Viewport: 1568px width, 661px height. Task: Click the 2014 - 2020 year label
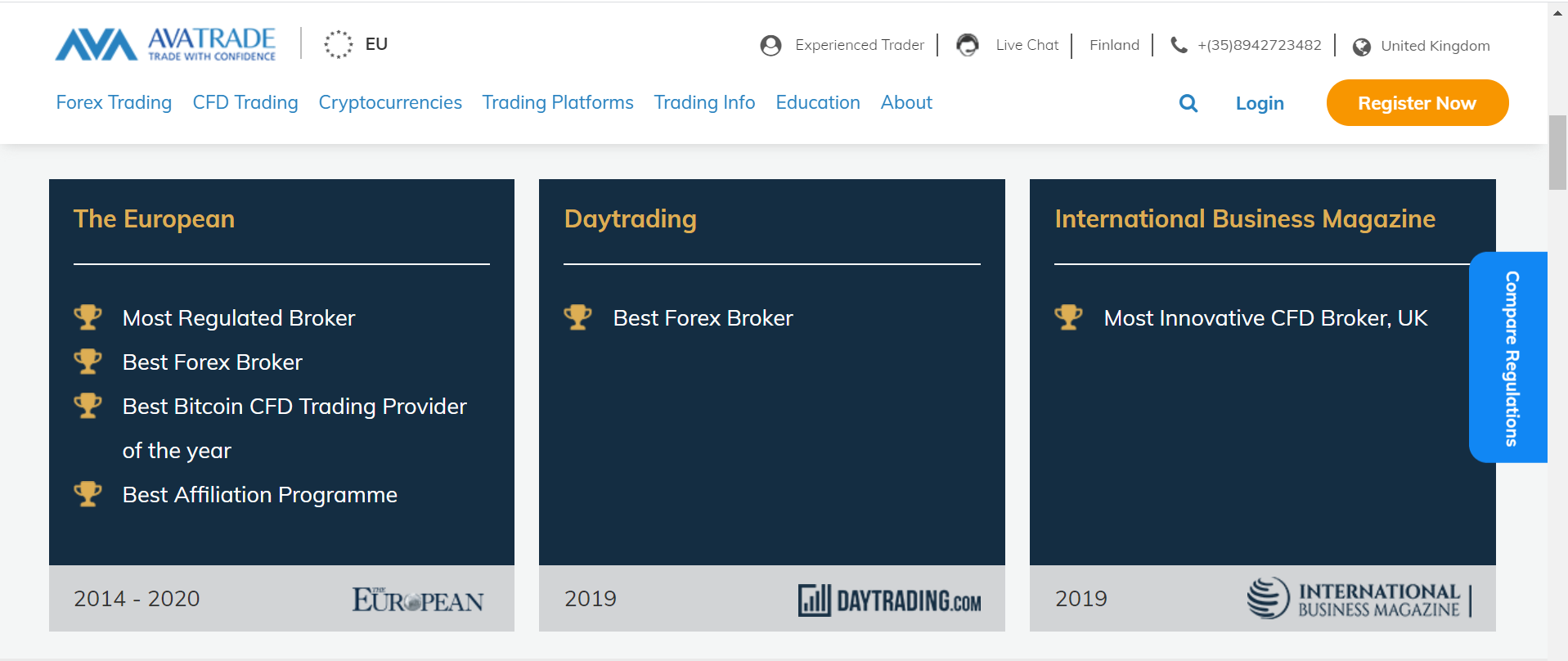click(137, 599)
